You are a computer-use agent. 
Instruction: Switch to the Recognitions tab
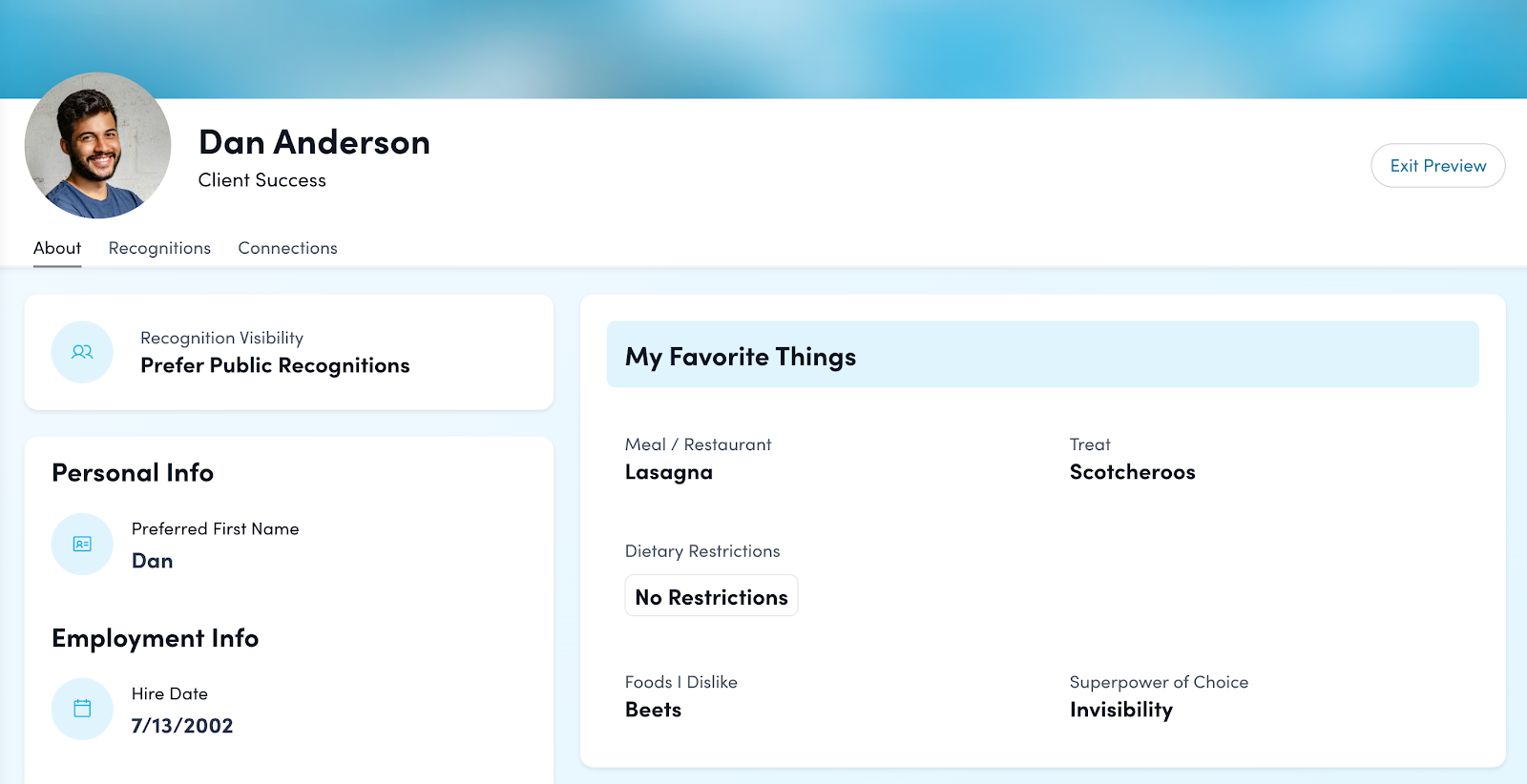coord(159,248)
